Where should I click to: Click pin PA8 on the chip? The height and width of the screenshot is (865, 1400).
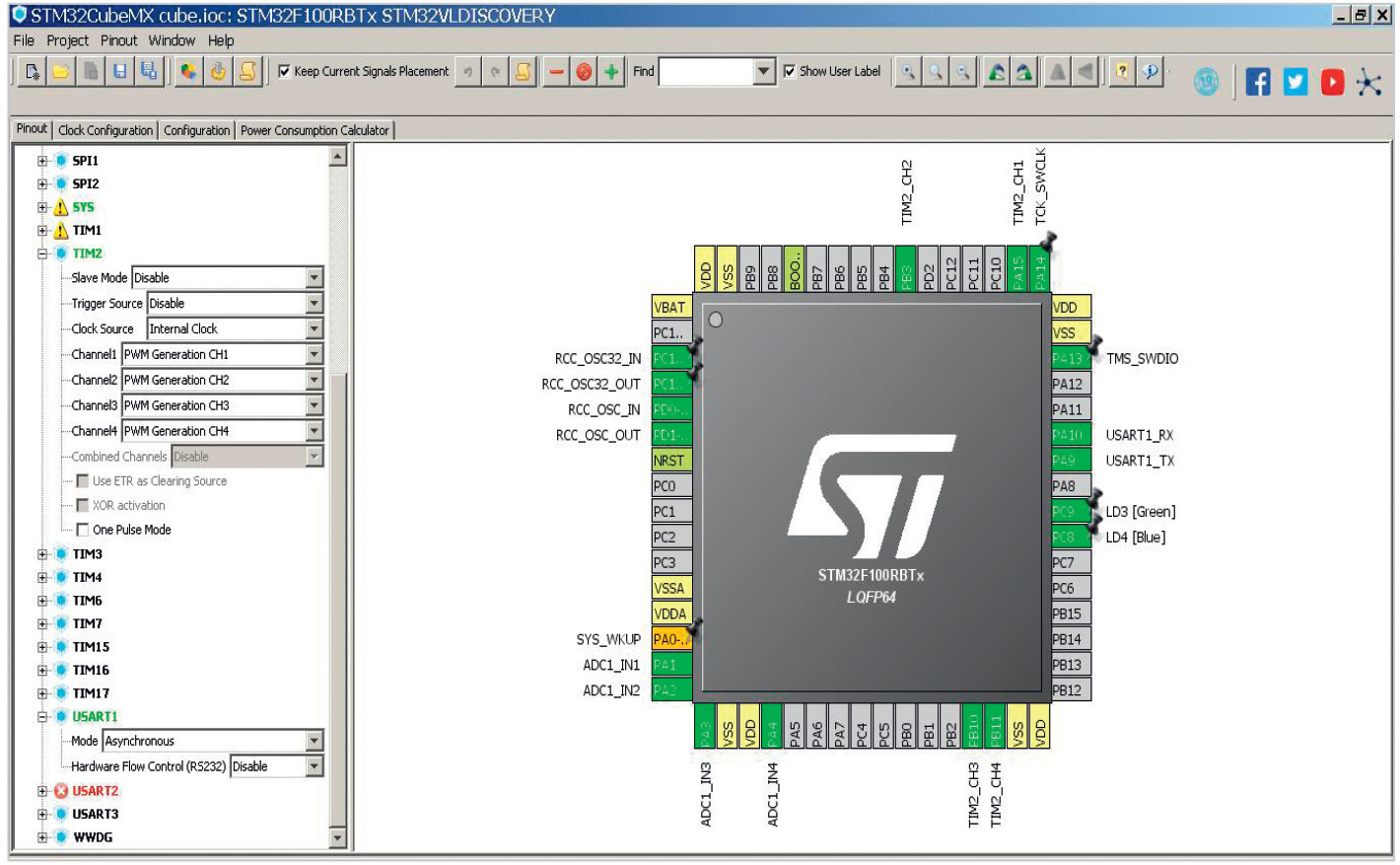tap(1071, 486)
